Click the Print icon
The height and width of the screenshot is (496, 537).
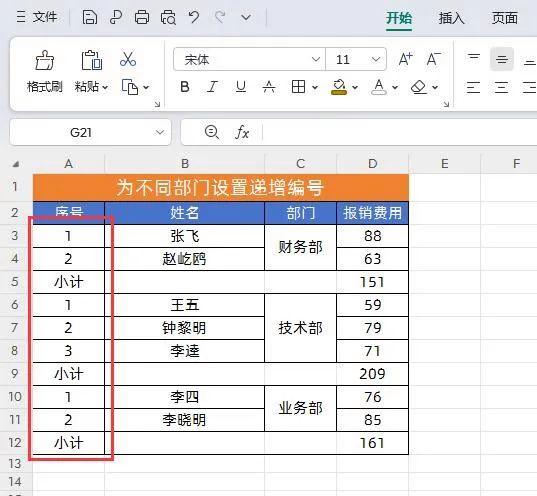point(142,17)
